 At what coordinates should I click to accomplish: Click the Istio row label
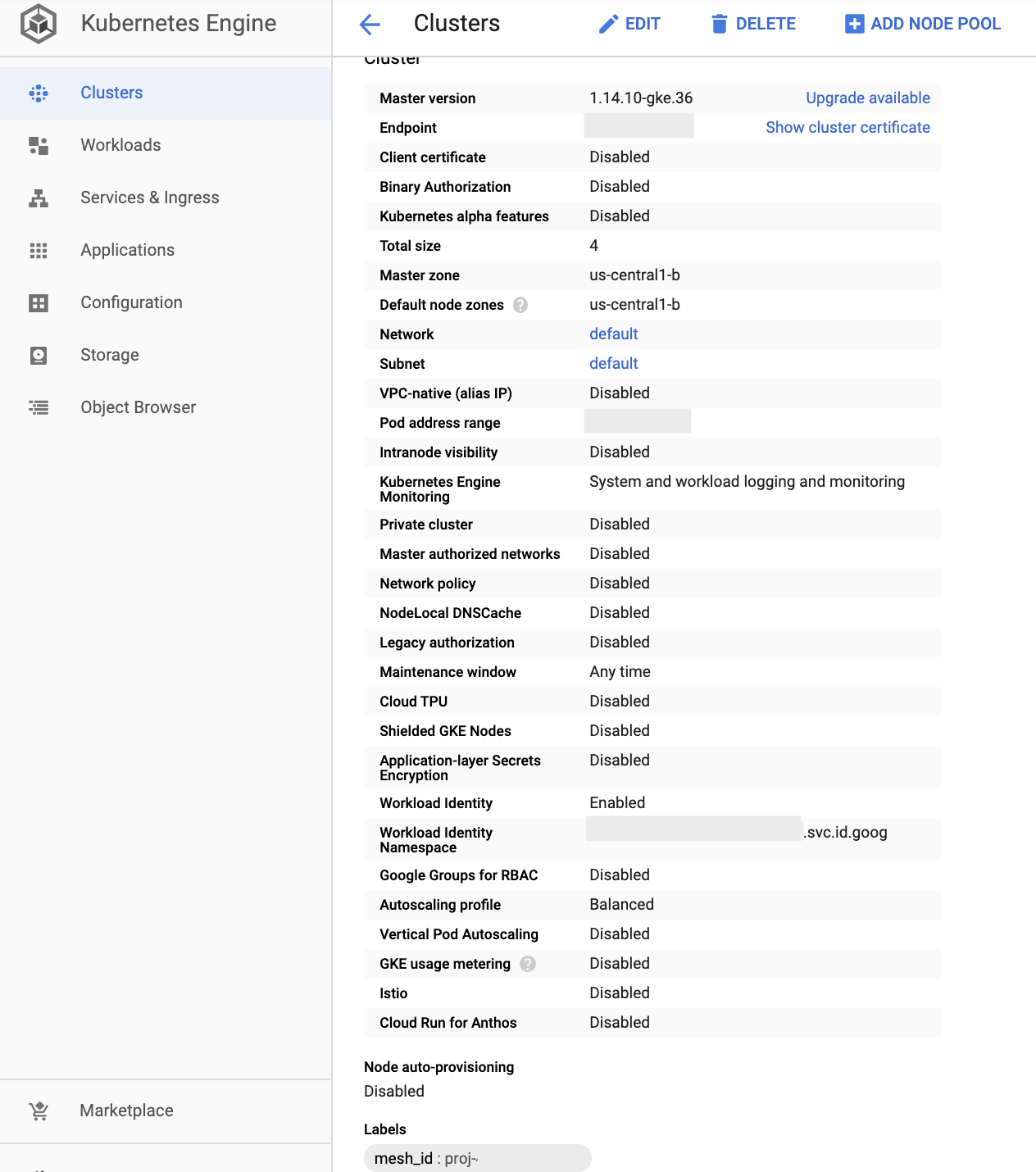point(393,993)
